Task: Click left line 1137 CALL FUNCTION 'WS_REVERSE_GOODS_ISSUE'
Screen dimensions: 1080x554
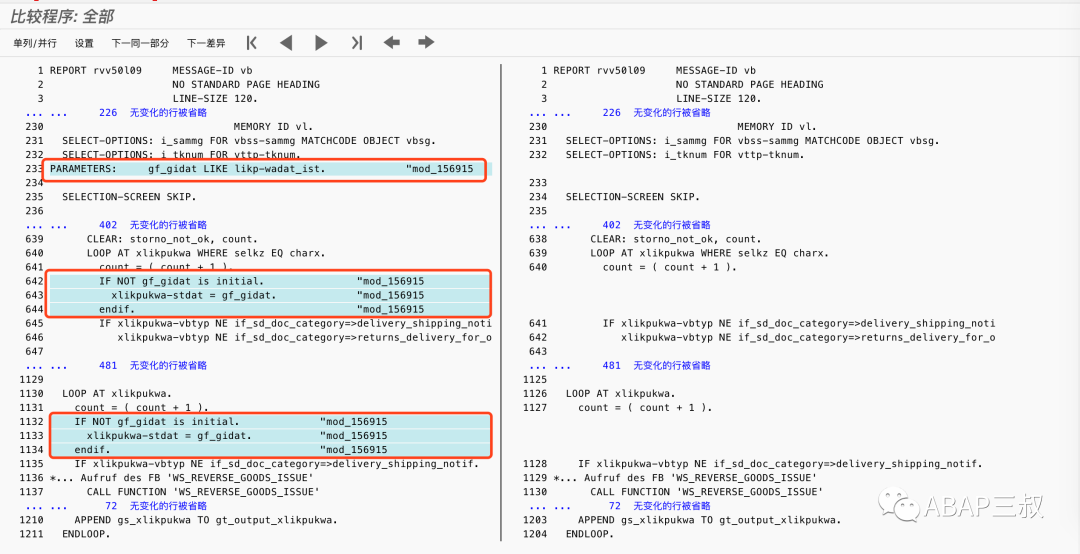Action: pos(203,492)
